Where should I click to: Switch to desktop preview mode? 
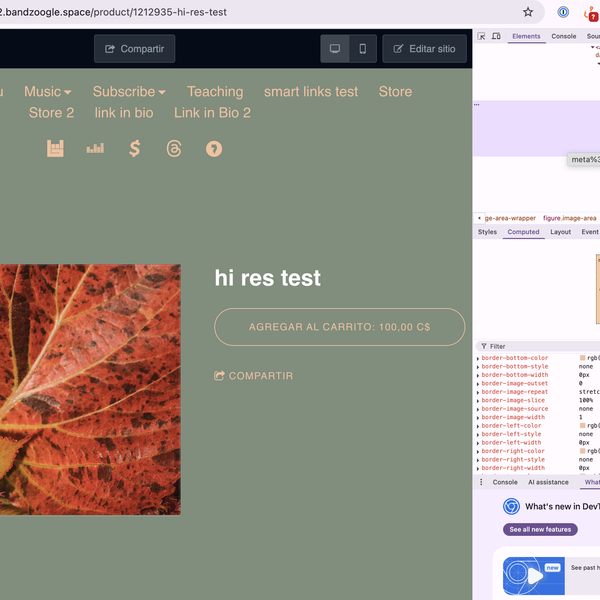click(335, 49)
